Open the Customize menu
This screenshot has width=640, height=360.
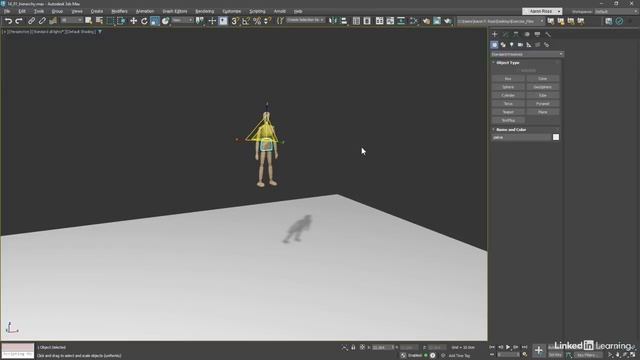(x=232, y=11)
